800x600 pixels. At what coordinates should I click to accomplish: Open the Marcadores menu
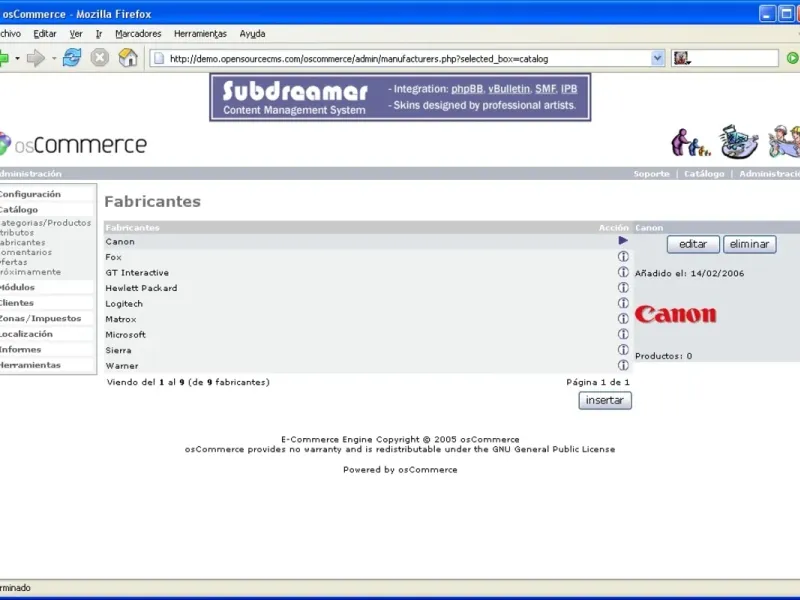click(x=138, y=34)
